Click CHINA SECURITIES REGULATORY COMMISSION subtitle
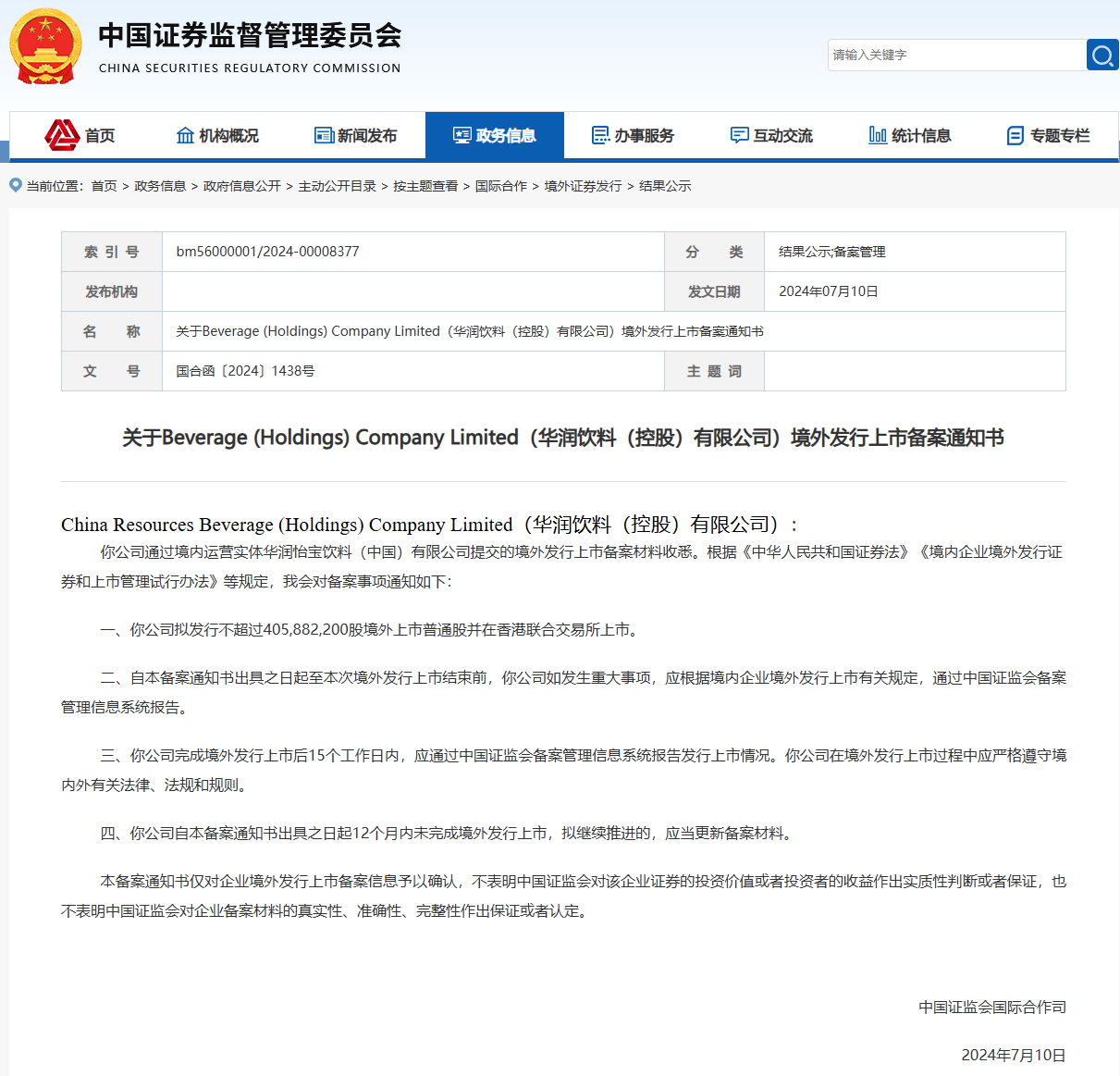This screenshot has width=1120, height=1076. pyautogui.click(x=250, y=68)
